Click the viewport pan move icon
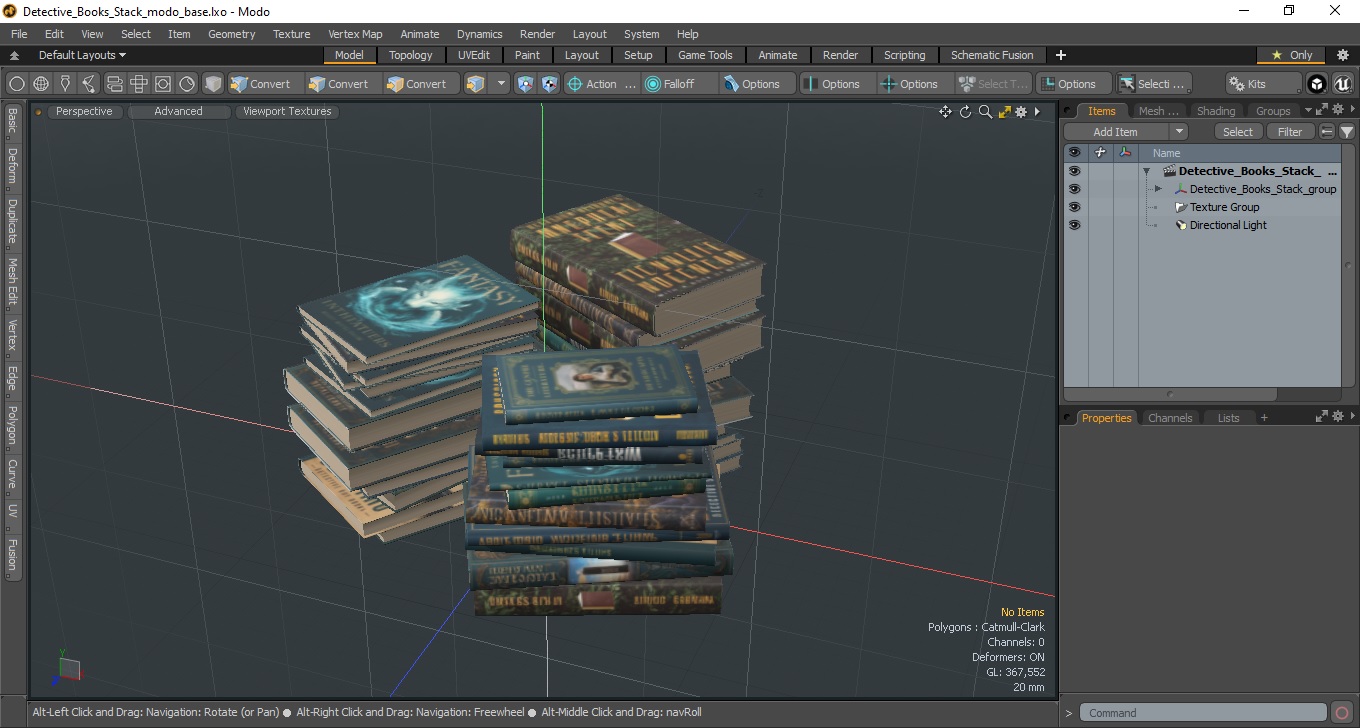The width and height of the screenshot is (1360, 728). (945, 112)
